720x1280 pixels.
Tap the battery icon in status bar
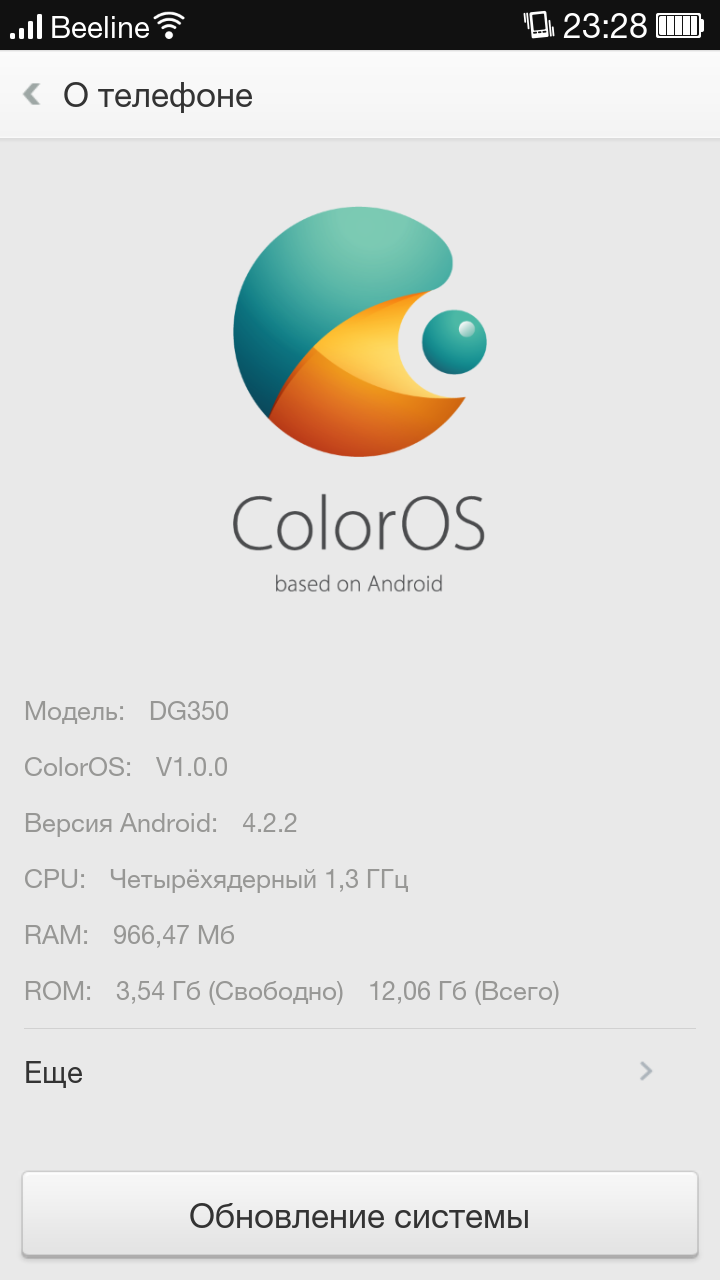point(680,26)
